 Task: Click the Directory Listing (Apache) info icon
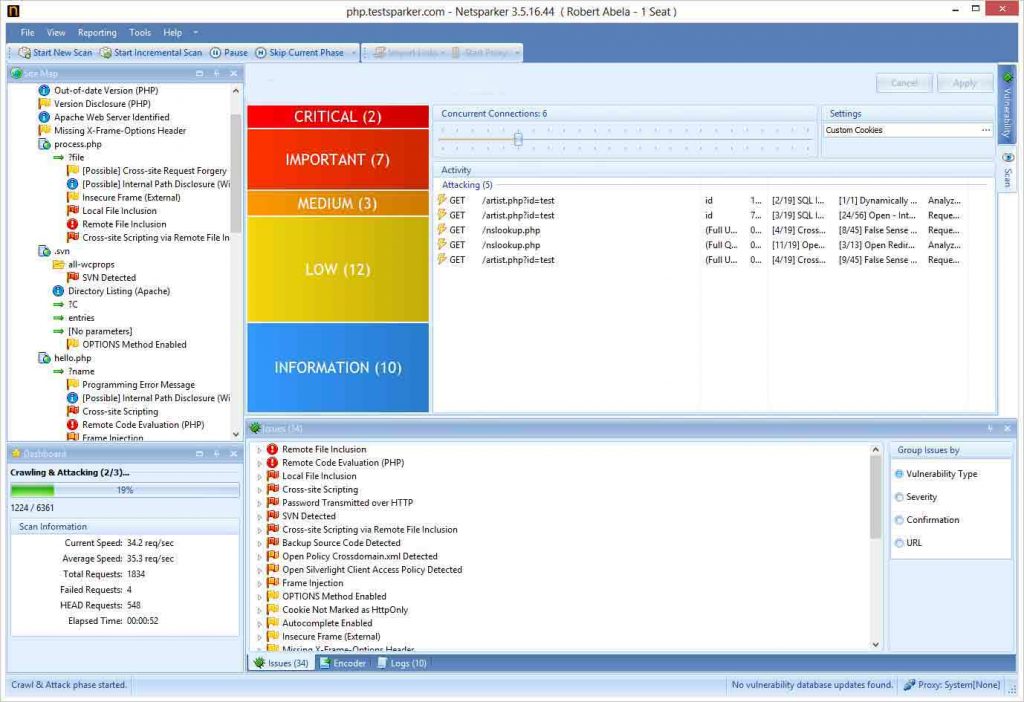(58, 291)
